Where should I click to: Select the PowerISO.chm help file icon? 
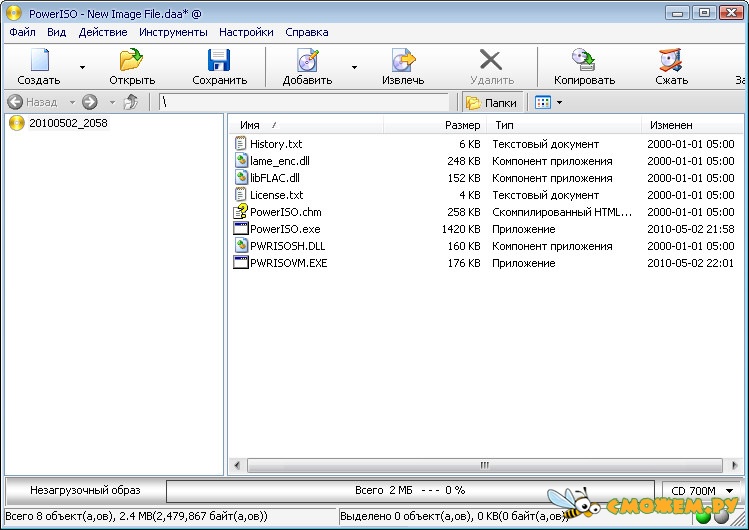pyautogui.click(x=241, y=212)
